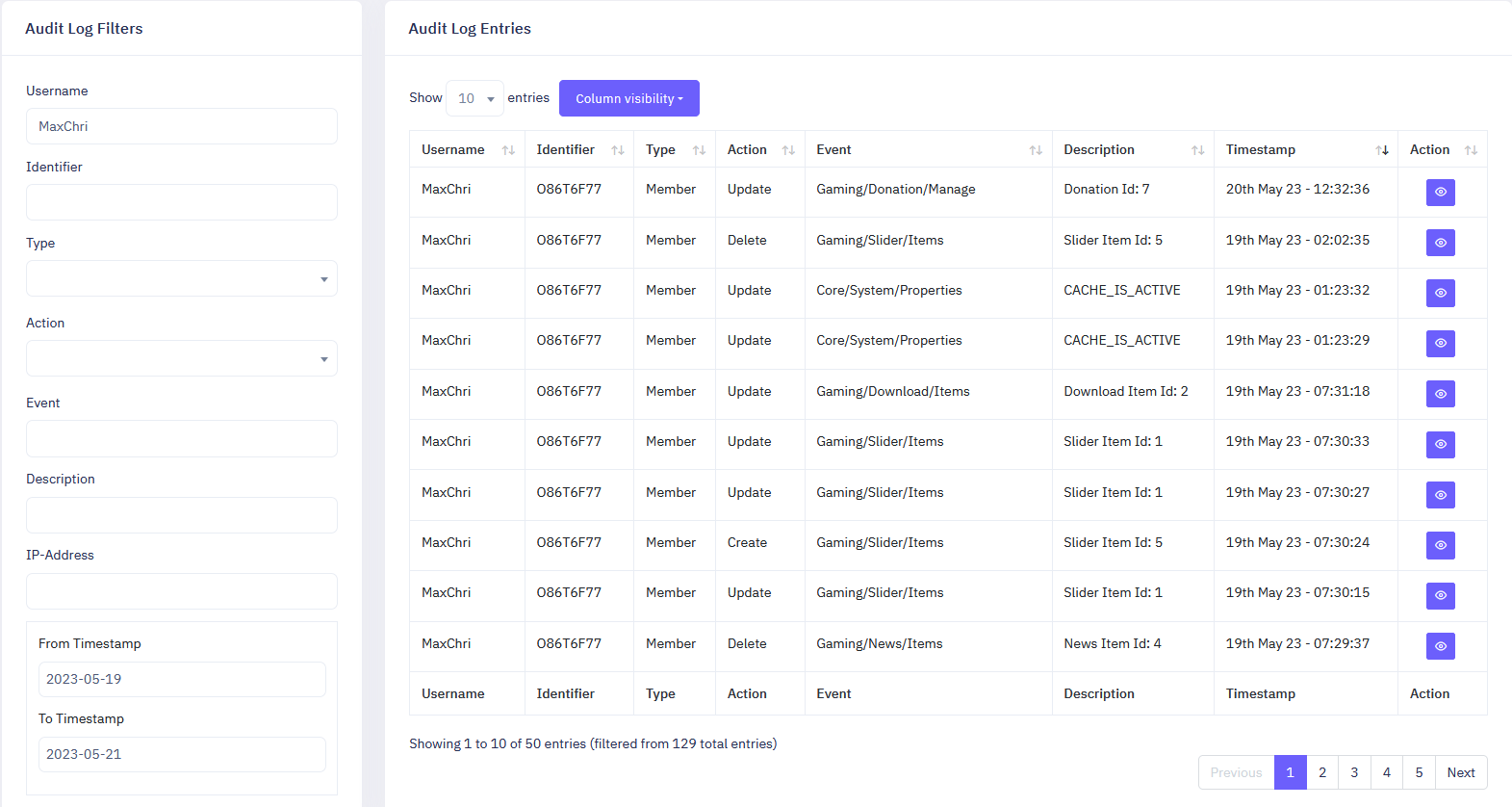
Task: Open eye icon for the 07:30:33 entry
Action: (1440, 445)
